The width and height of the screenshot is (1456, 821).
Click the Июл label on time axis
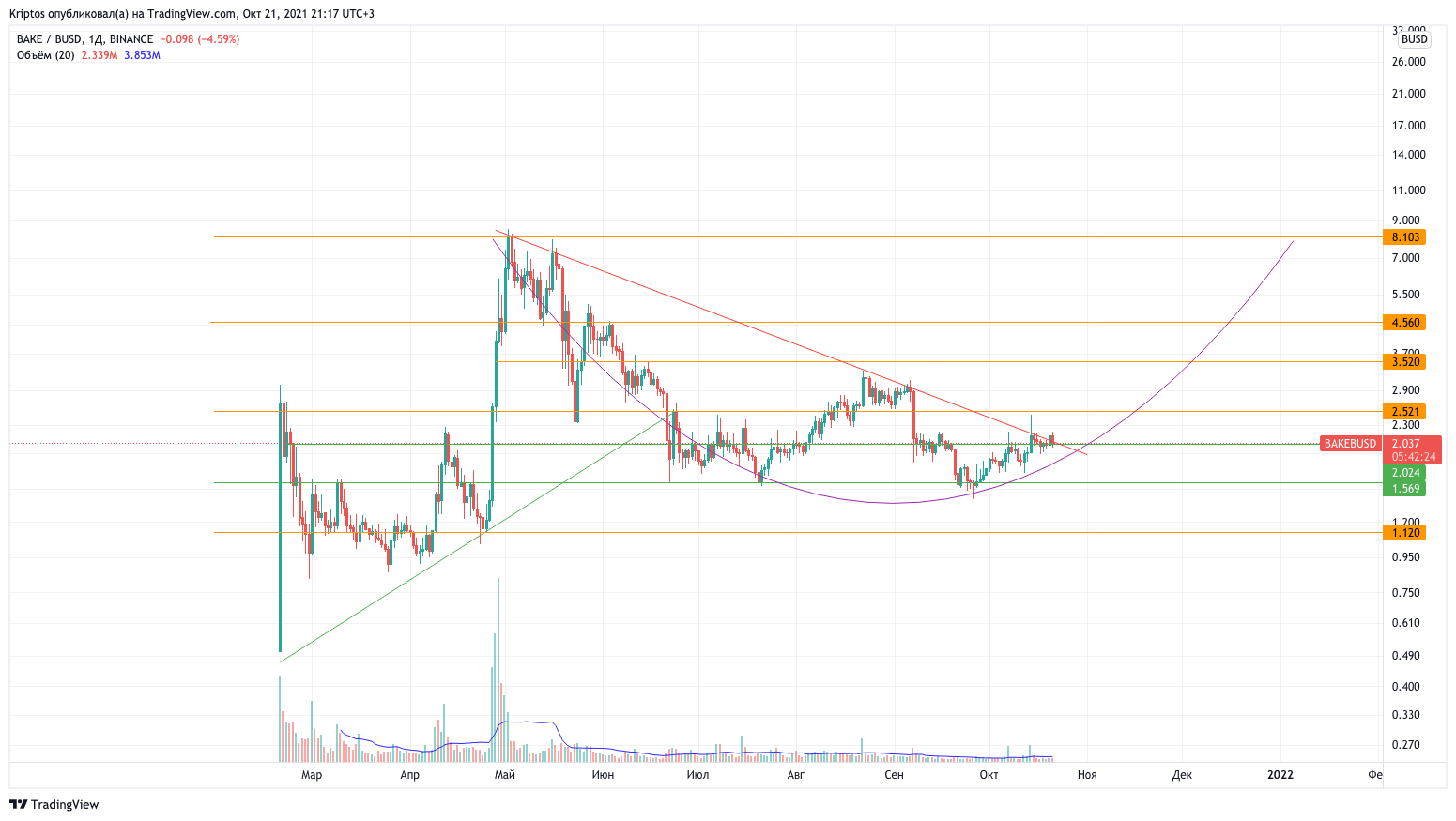(697, 775)
